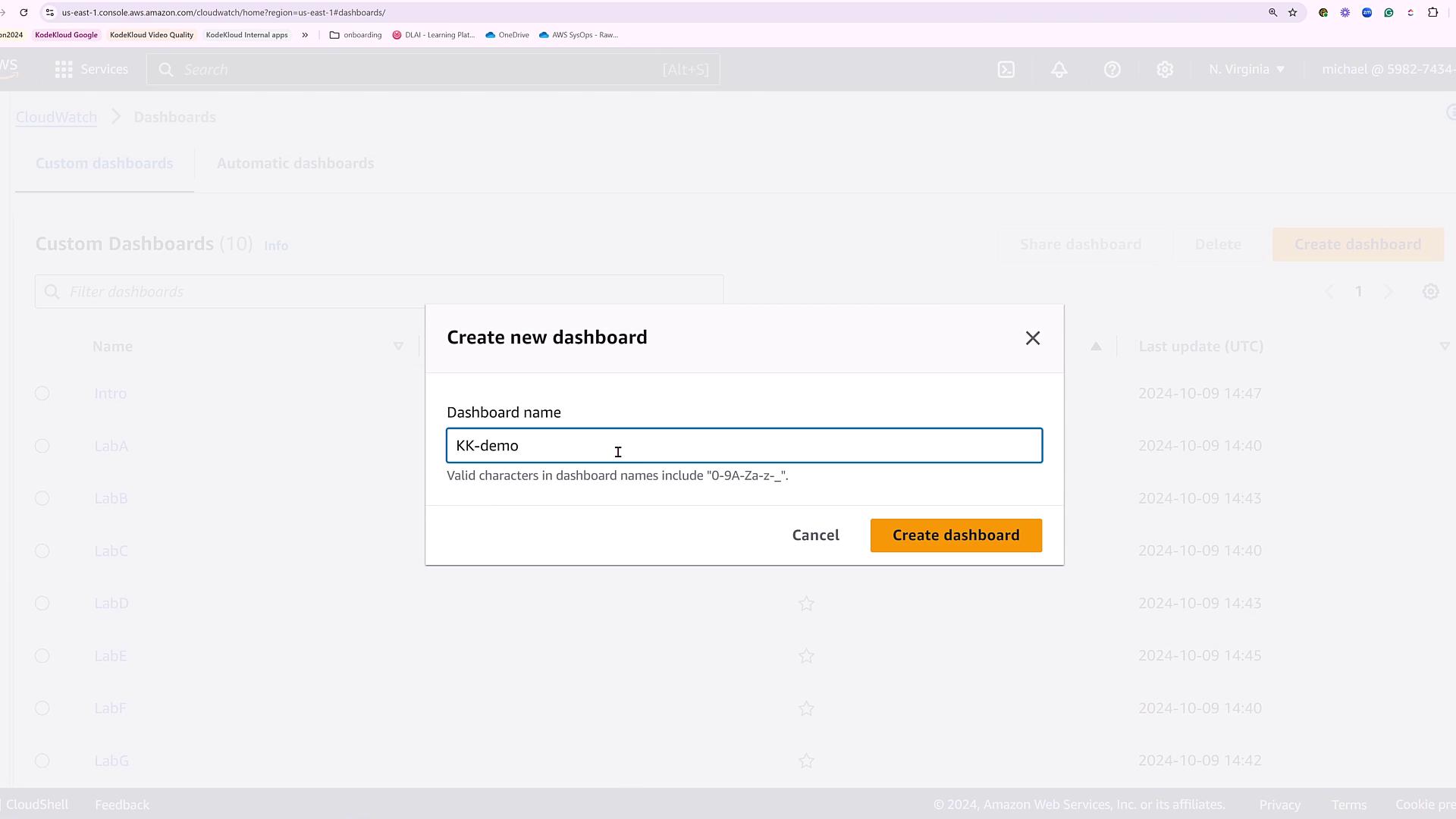1456x819 pixels.
Task: Select the Intro dashboard radio button
Action: 42,394
